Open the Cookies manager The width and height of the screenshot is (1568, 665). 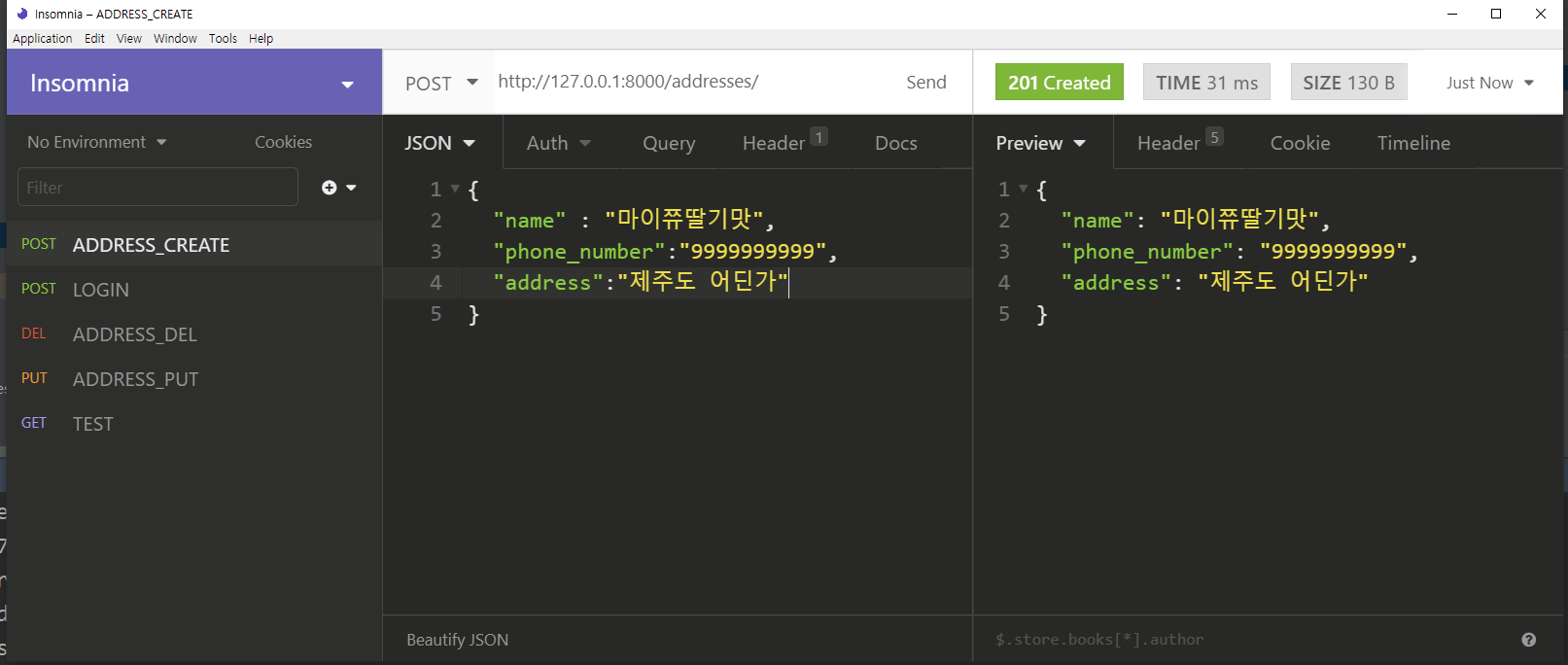[x=283, y=142]
